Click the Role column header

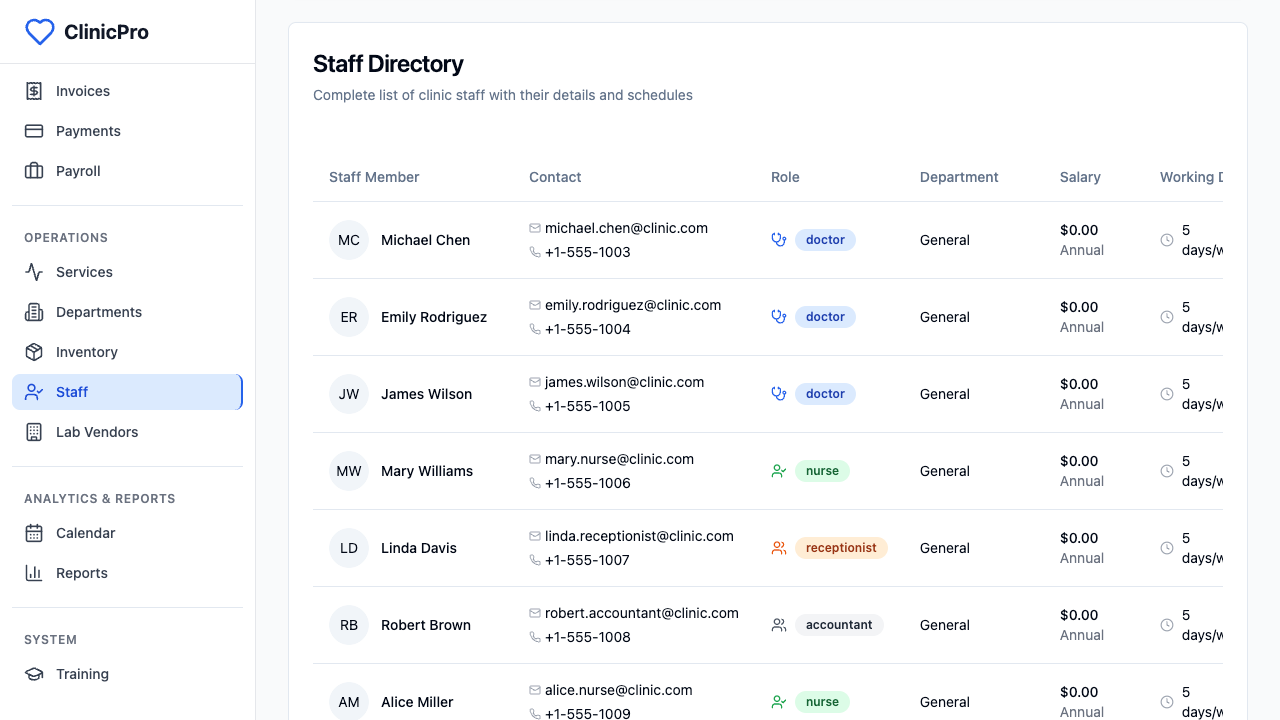click(785, 177)
